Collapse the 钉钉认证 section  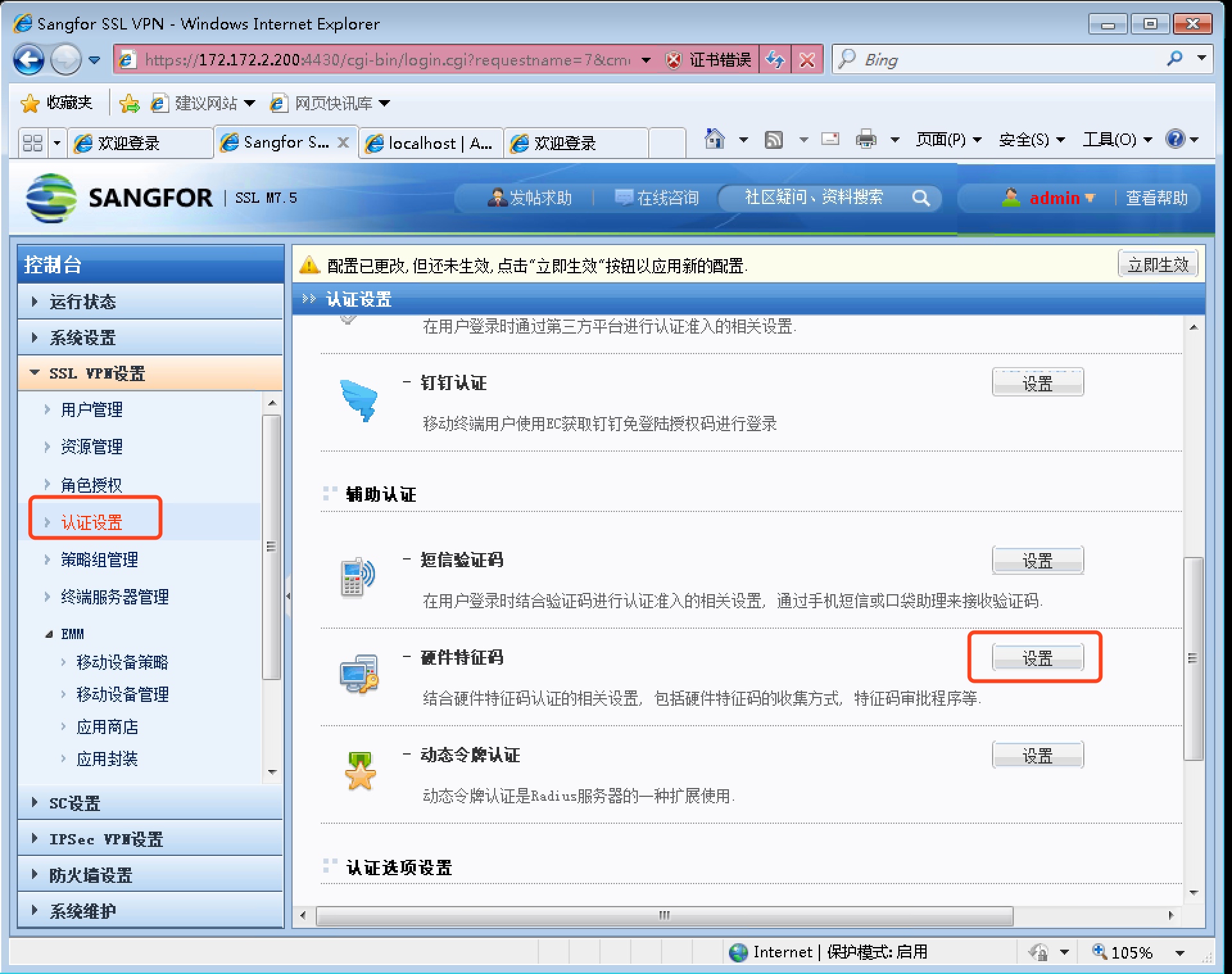click(406, 383)
